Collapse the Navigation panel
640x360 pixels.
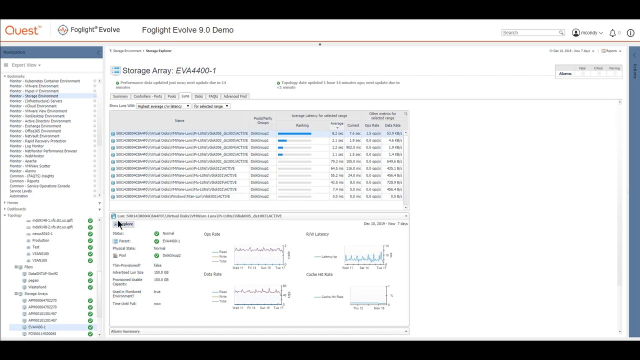[98, 52]
